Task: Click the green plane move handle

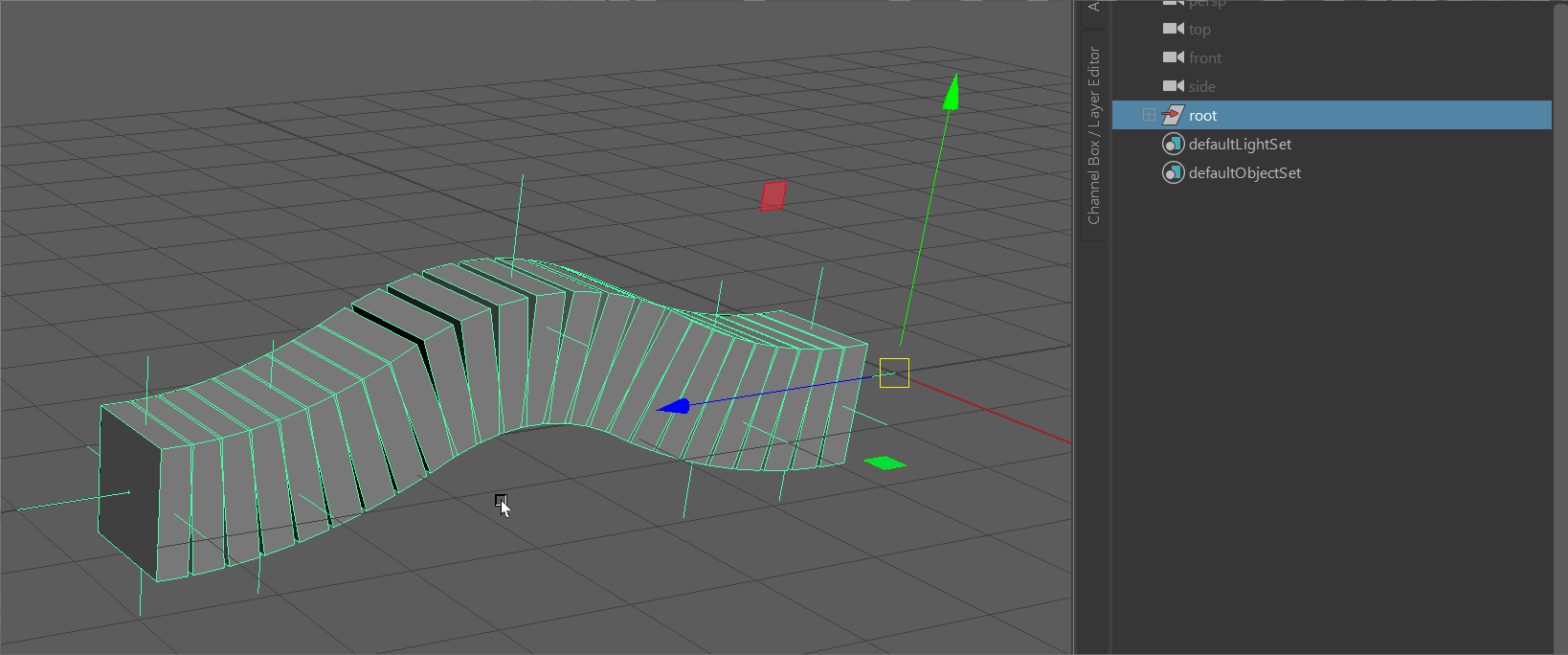Action: [885, 463]
